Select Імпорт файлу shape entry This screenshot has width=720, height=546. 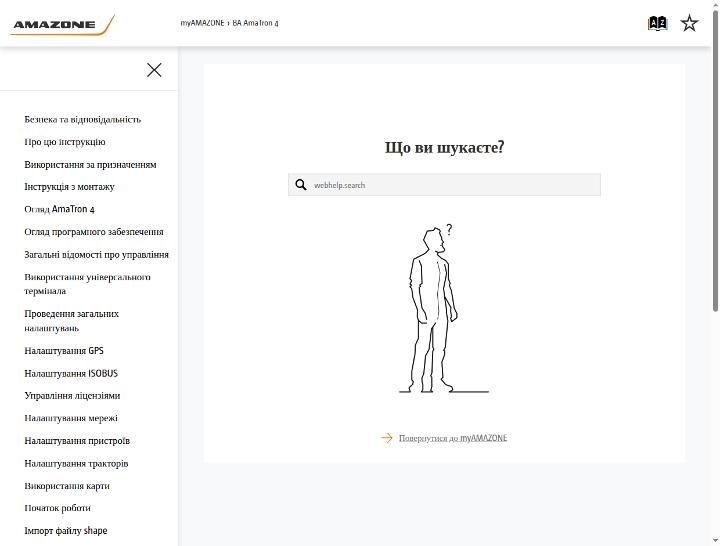(66, 531)
